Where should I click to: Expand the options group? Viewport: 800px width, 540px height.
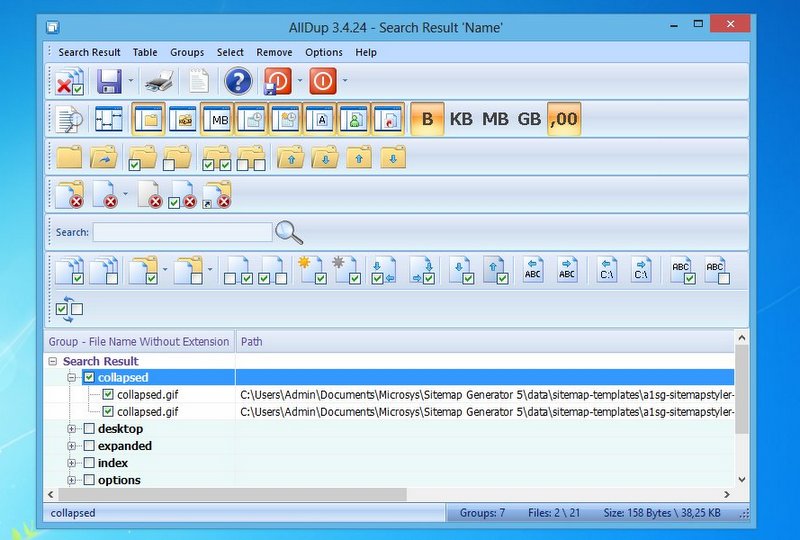71,480
